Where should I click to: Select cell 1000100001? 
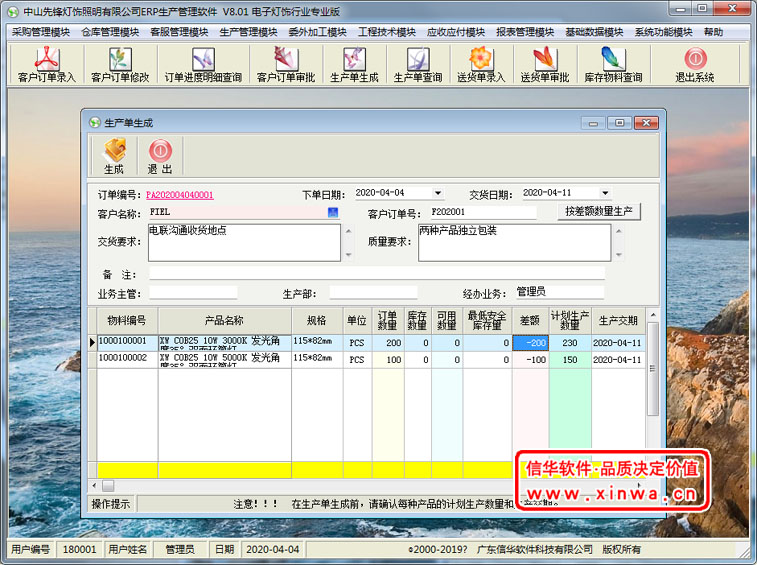click(x=127, y=343)
